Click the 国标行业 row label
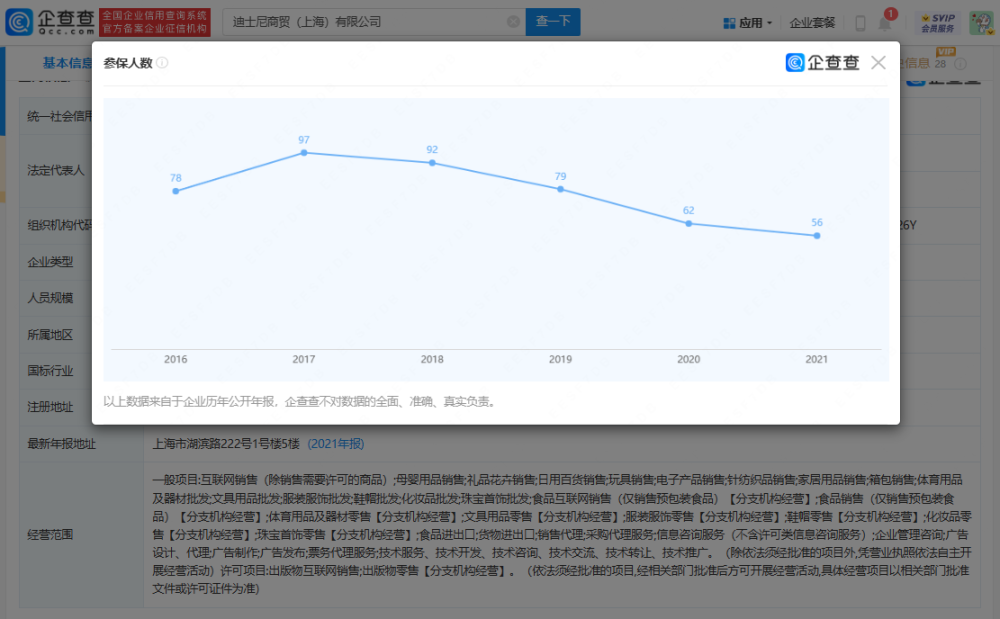This screenshot has height=619, width=1000. point(50,370)
